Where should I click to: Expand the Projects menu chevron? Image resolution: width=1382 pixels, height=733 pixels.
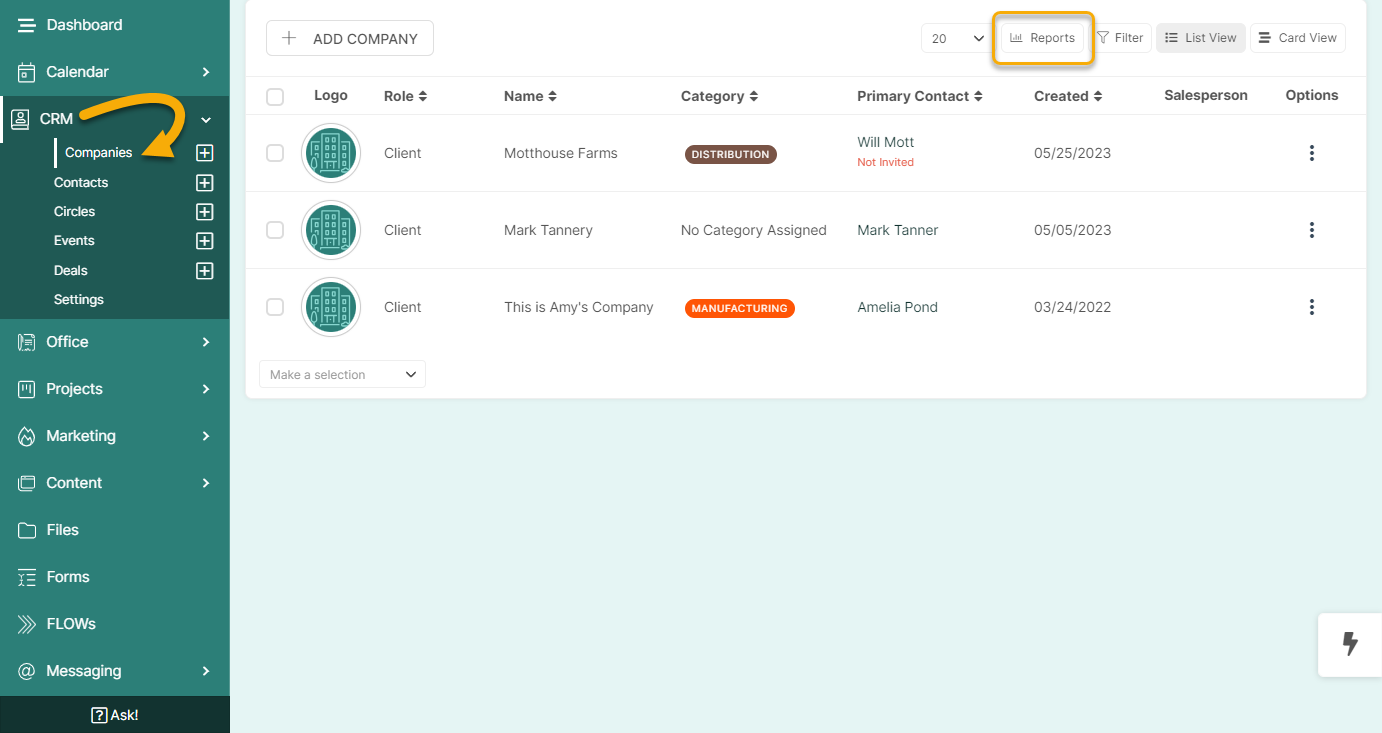pyautogui.click(x=206, y=389)
